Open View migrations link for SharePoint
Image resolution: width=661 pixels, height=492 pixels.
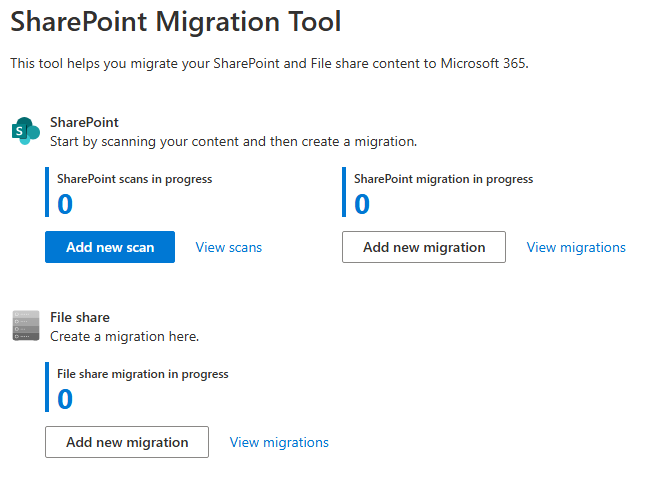576,247
